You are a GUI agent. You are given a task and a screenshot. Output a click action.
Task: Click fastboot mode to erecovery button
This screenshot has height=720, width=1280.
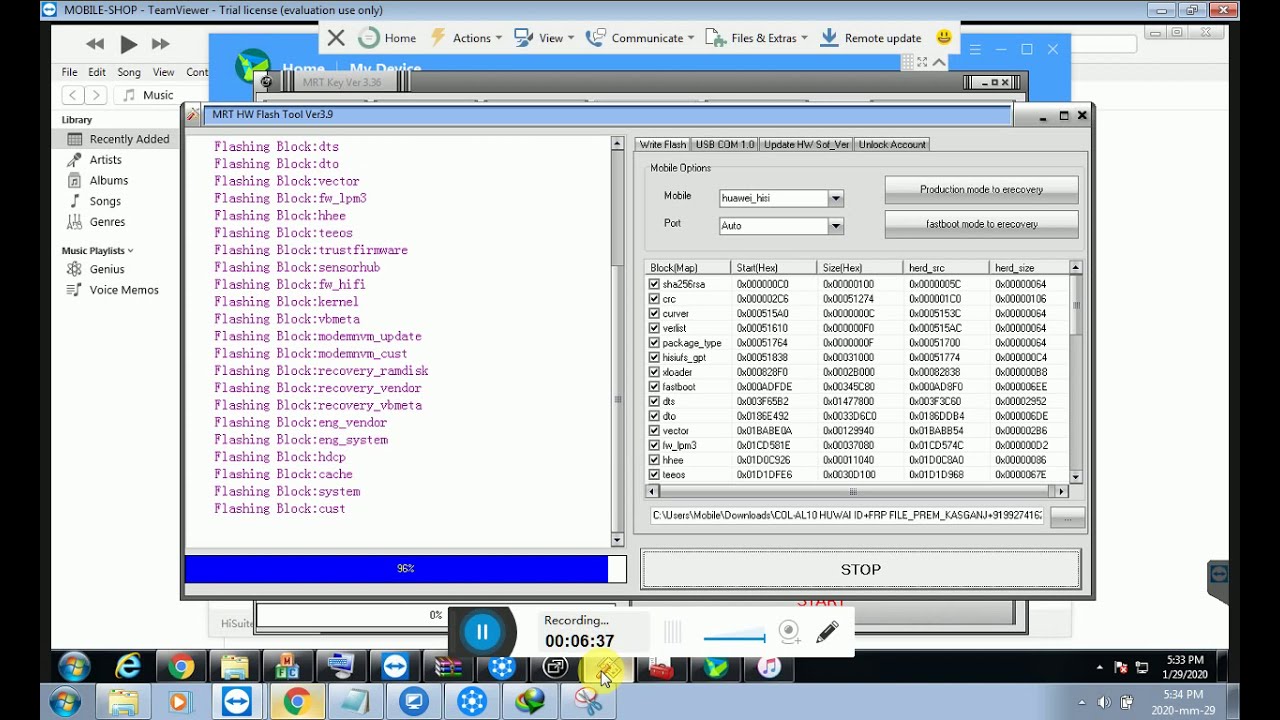[x=981, y=224]
